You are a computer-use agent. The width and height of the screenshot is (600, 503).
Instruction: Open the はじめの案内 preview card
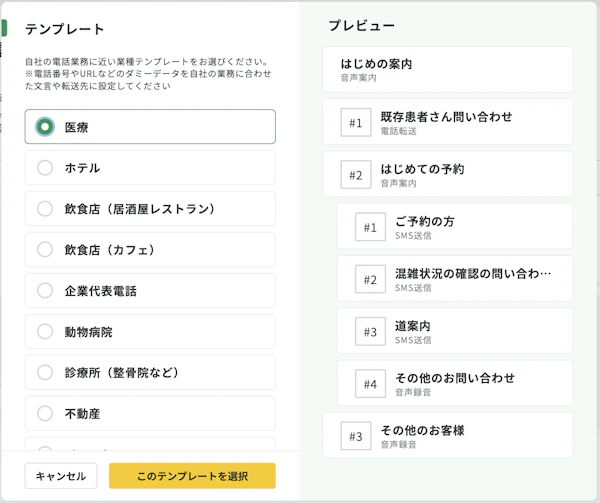tap(448, 69)
